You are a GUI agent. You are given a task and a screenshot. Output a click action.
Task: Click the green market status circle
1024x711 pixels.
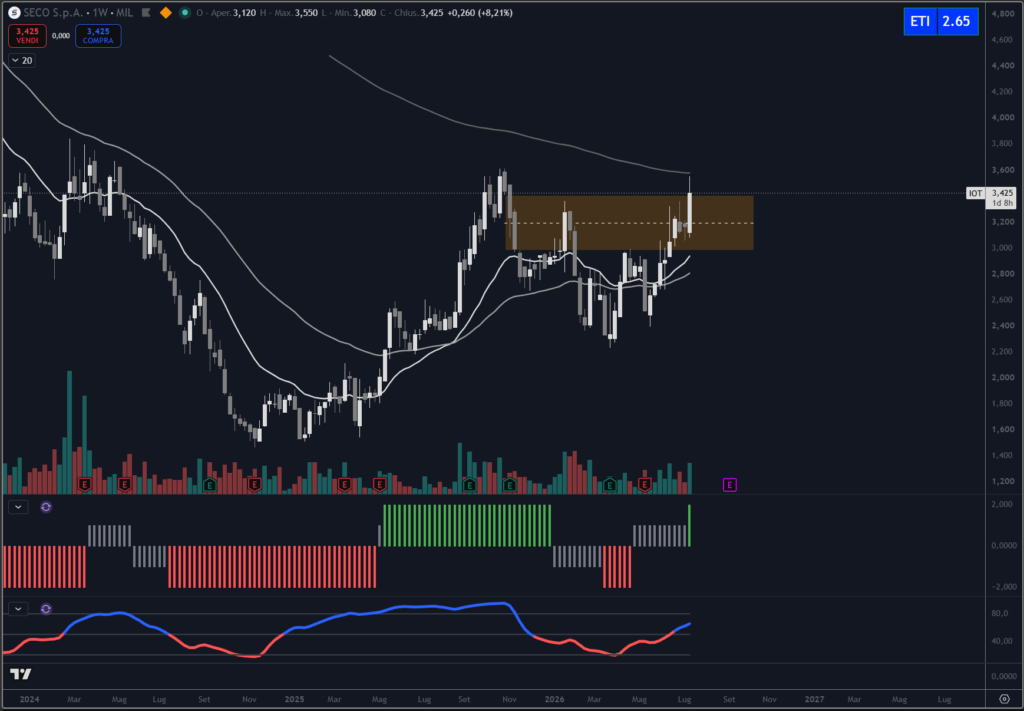185,12
